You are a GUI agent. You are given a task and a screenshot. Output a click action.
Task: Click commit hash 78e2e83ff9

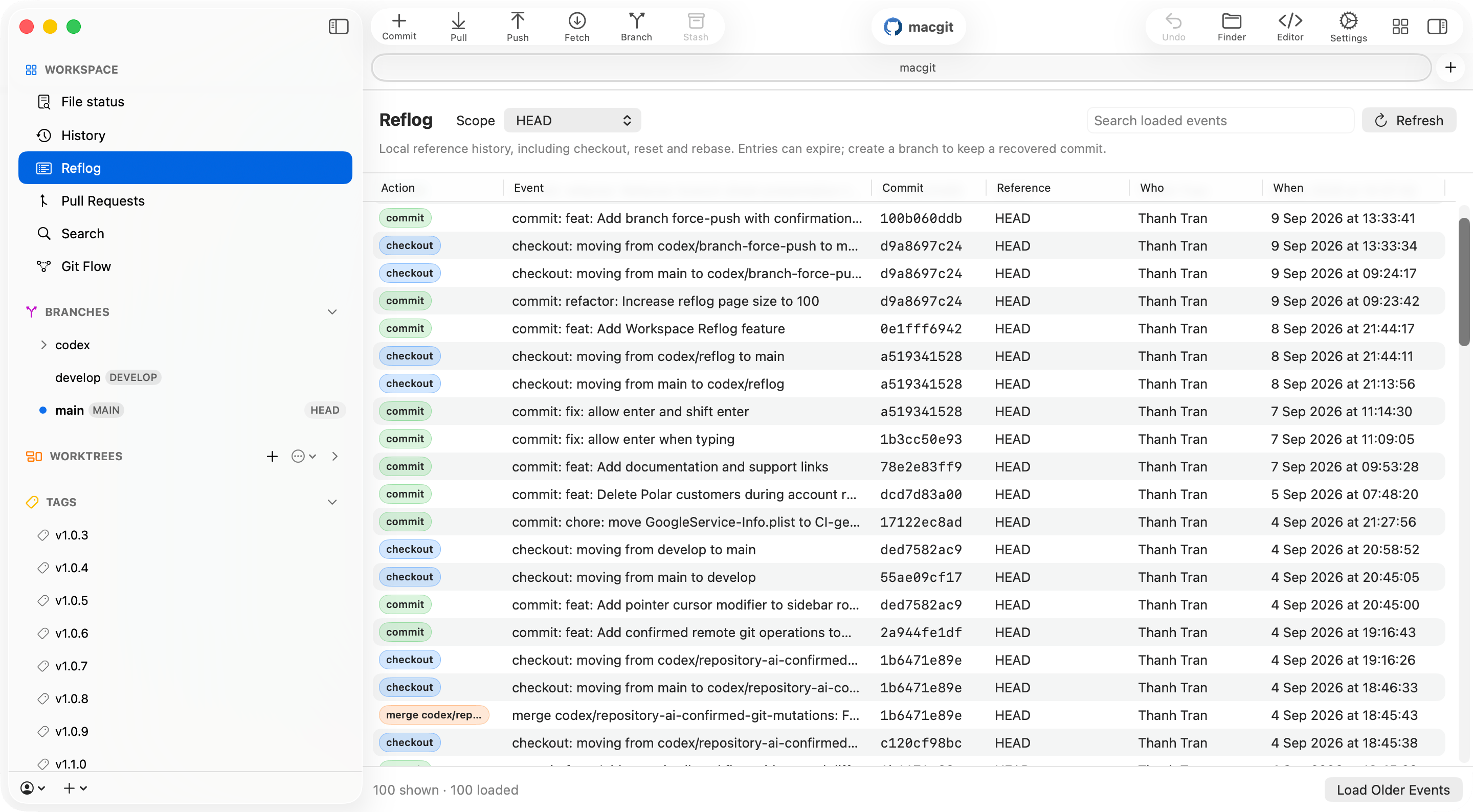tap(921, 467)
